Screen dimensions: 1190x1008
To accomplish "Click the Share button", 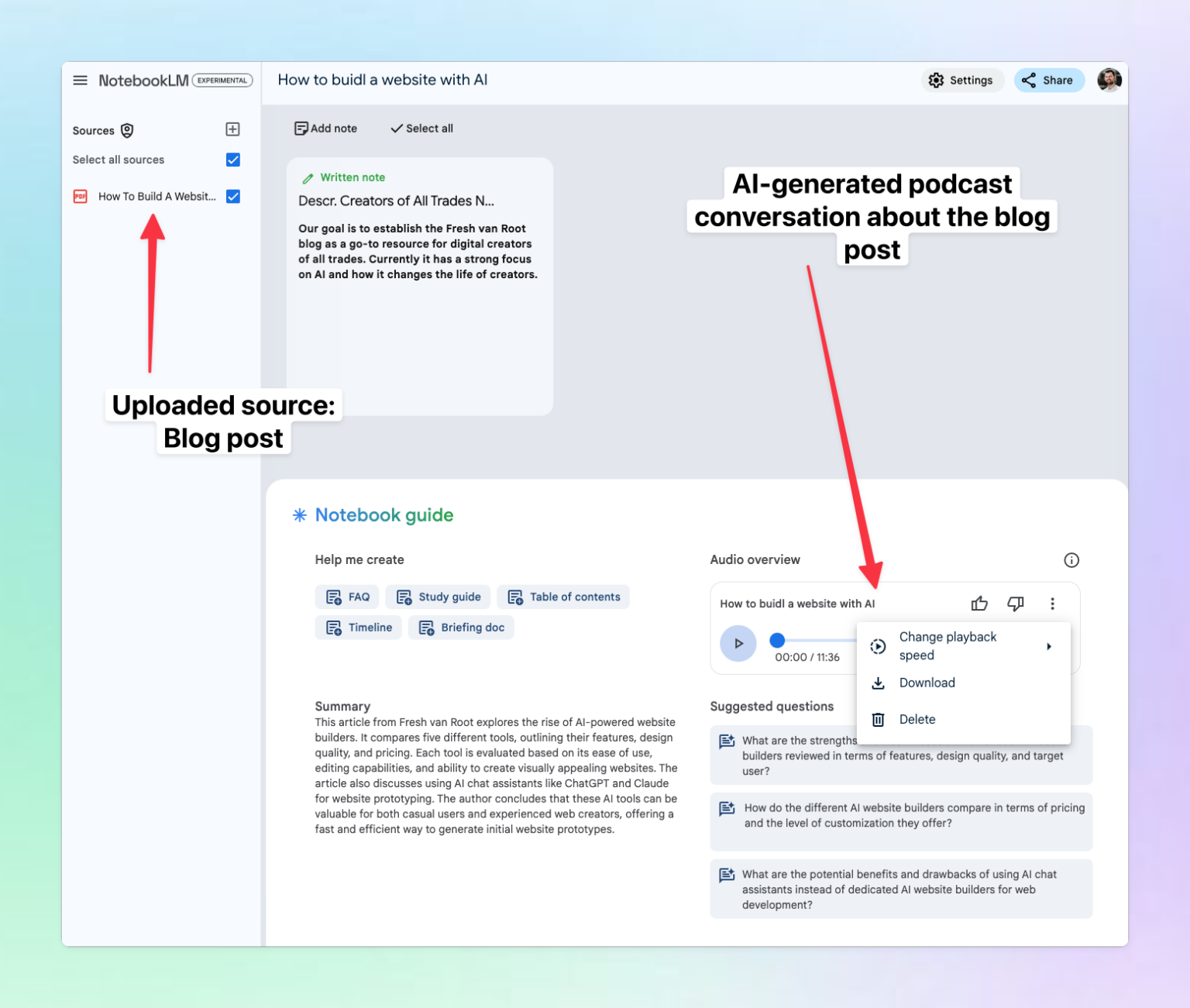I will tap(1049, 80).
